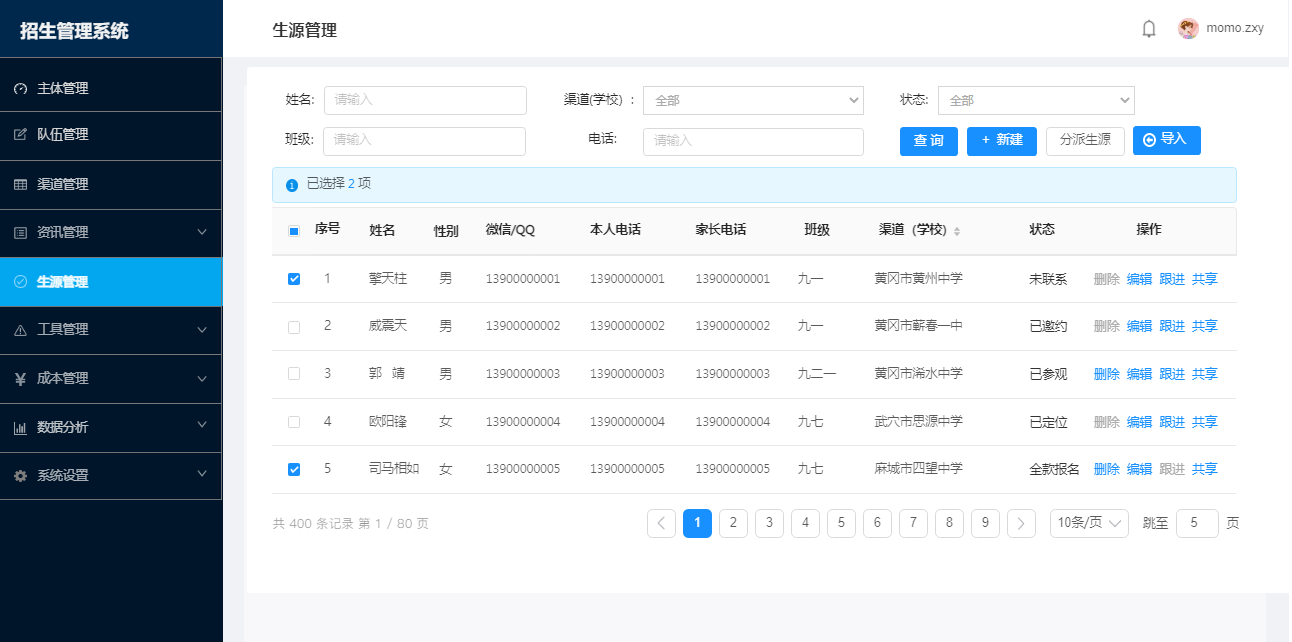This screenshot has width=1292, height=642.
Task: Click 跟进 for 威震天
Action: (1172, 326)
